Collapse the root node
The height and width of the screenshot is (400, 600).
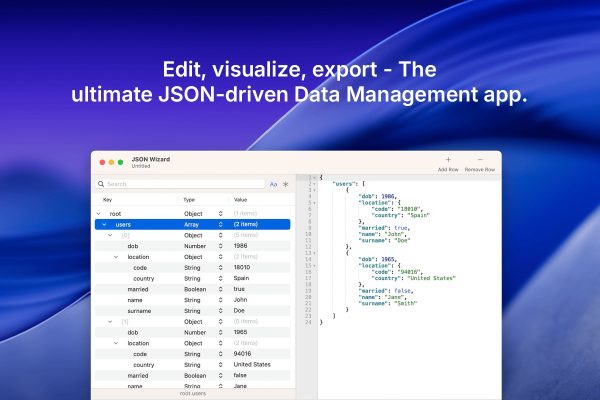99,214
